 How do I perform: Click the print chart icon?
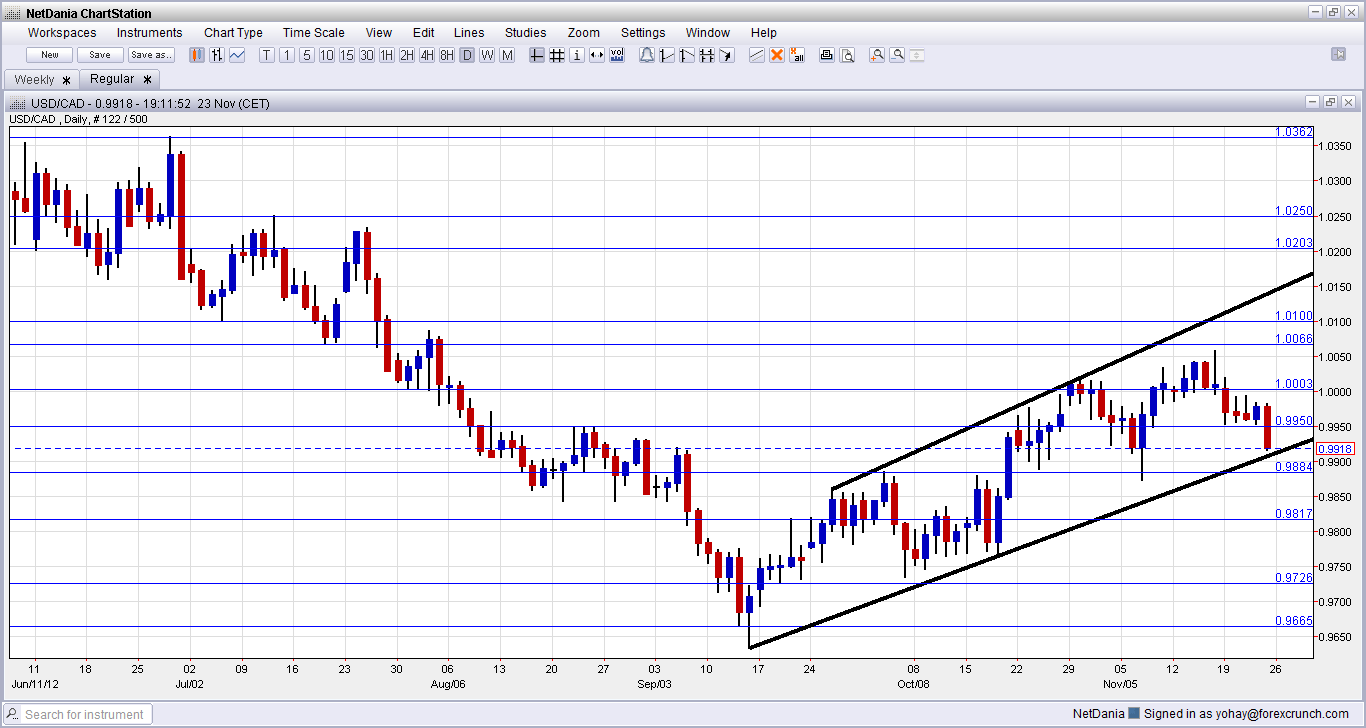click(827, 55)
